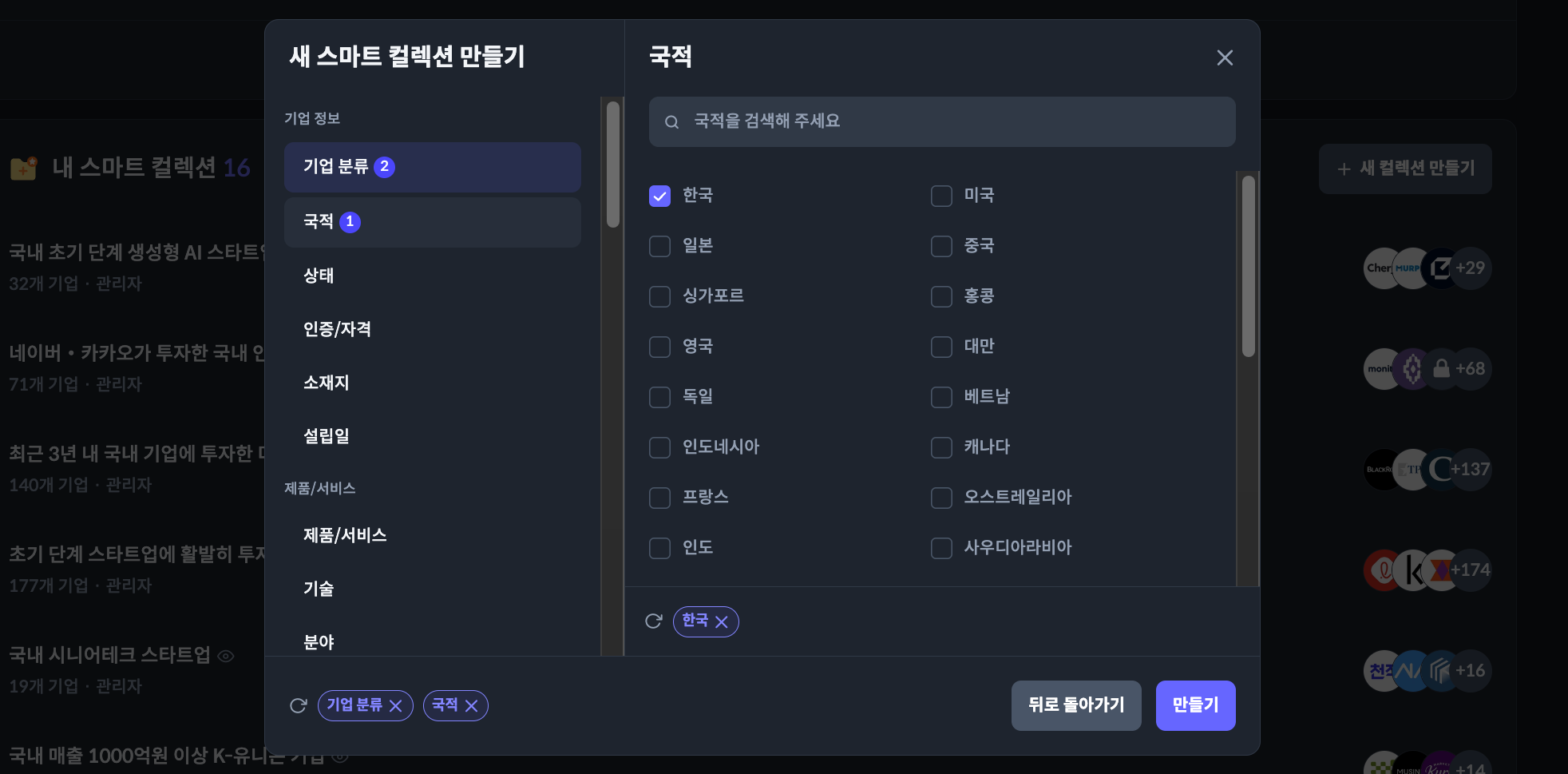Click the search magnifier icon in nationality field
This screenshot has width=1568, height=774.
(x=672, y=122)
